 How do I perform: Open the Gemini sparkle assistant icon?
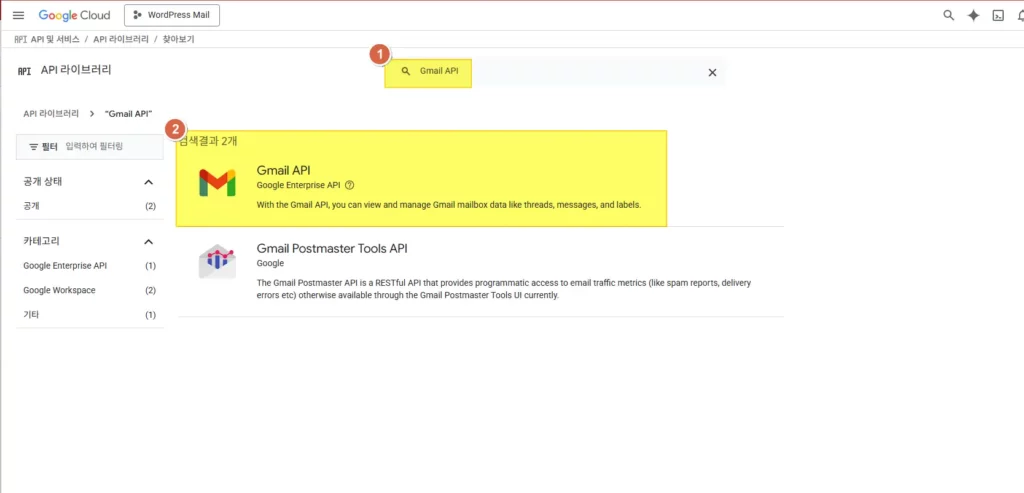click(x=974, y=16)
